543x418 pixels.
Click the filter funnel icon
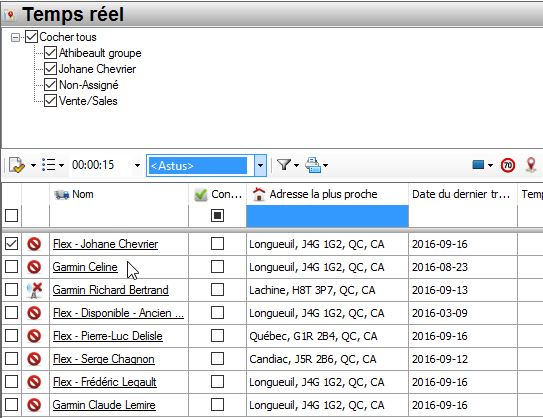[x=284, y=165]
